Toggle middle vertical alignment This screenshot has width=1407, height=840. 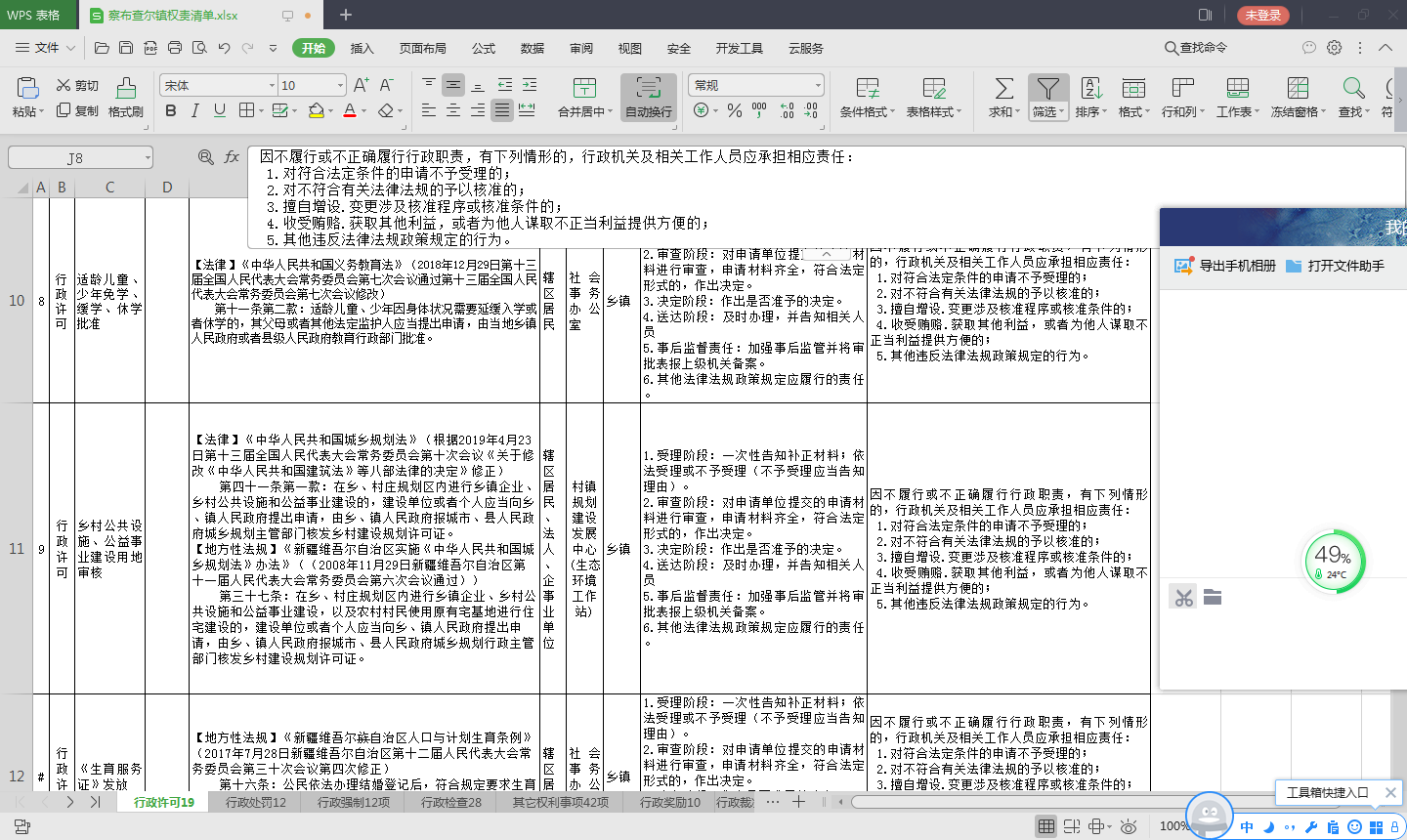(x=453, y=86)
